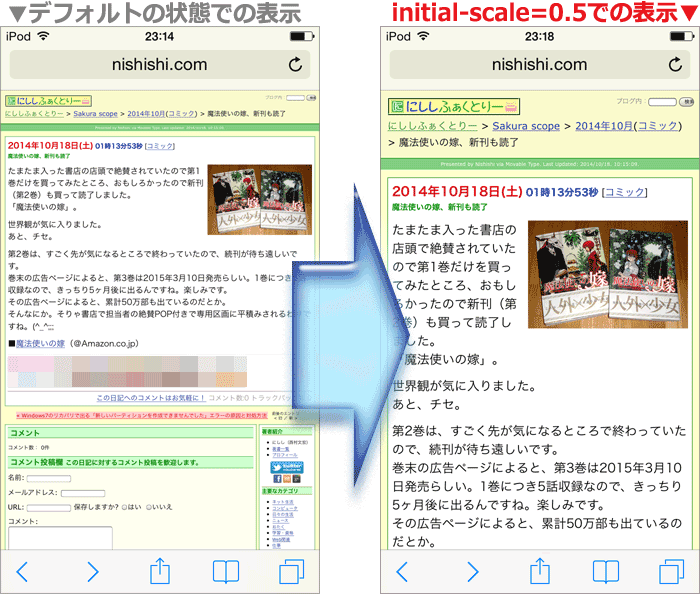Screen dimensions: 700x594
Task: Click the 2014年10月18日(土) date heading, right phone
Action: [457, 192]
